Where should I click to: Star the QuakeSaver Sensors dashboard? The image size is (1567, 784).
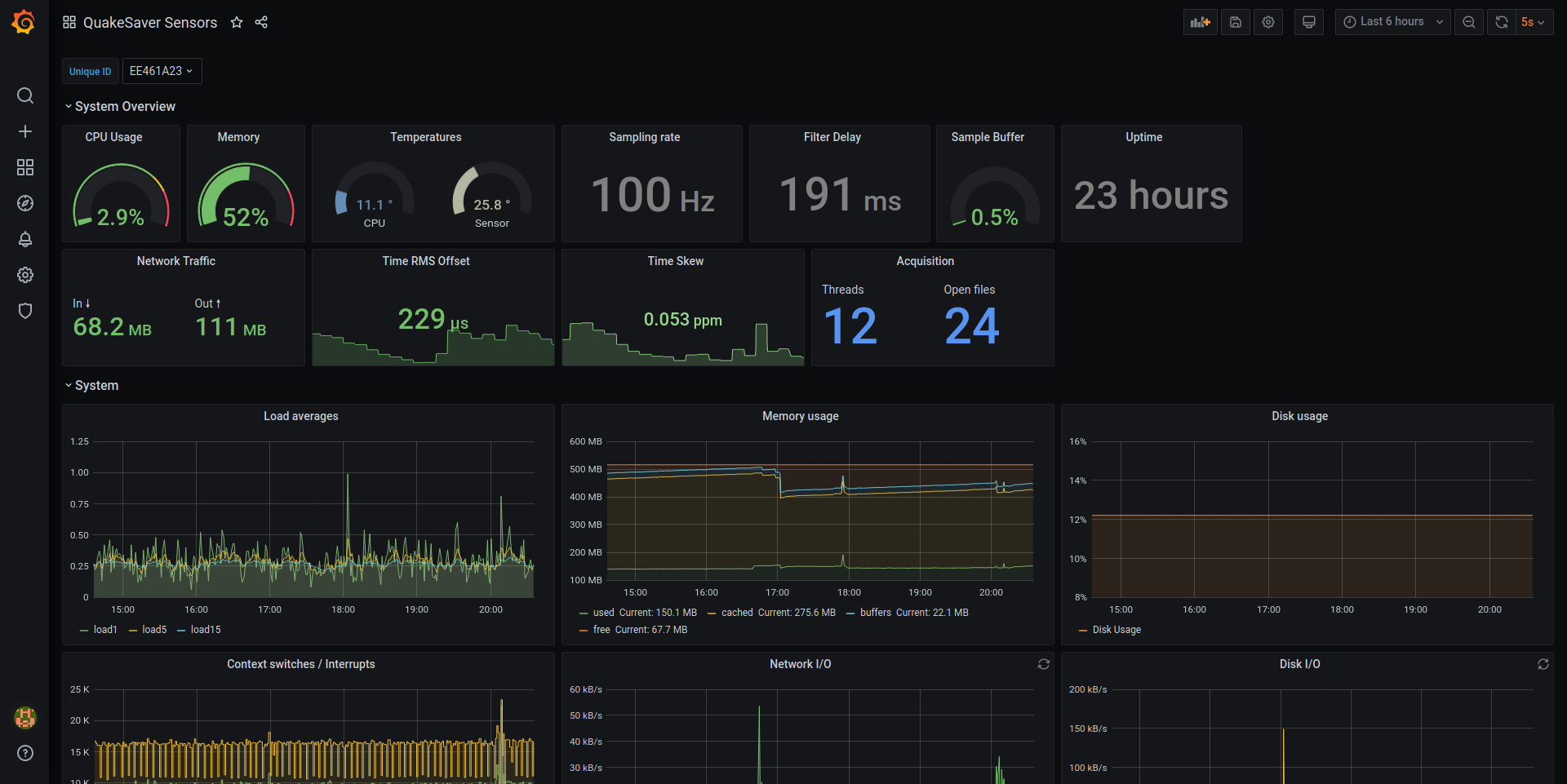pyautogui.click(x=236, y=22)
